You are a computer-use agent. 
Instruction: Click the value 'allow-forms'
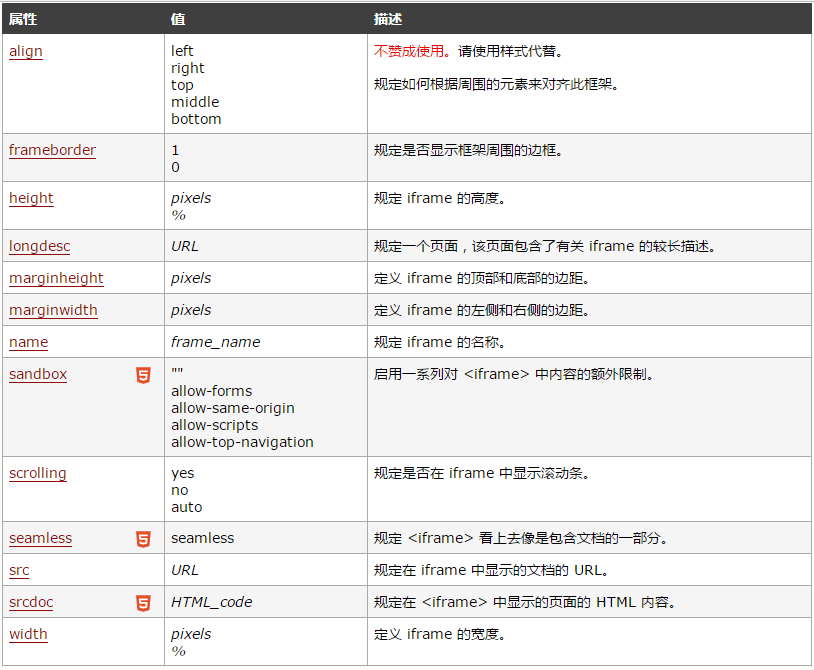pos(212,391)
